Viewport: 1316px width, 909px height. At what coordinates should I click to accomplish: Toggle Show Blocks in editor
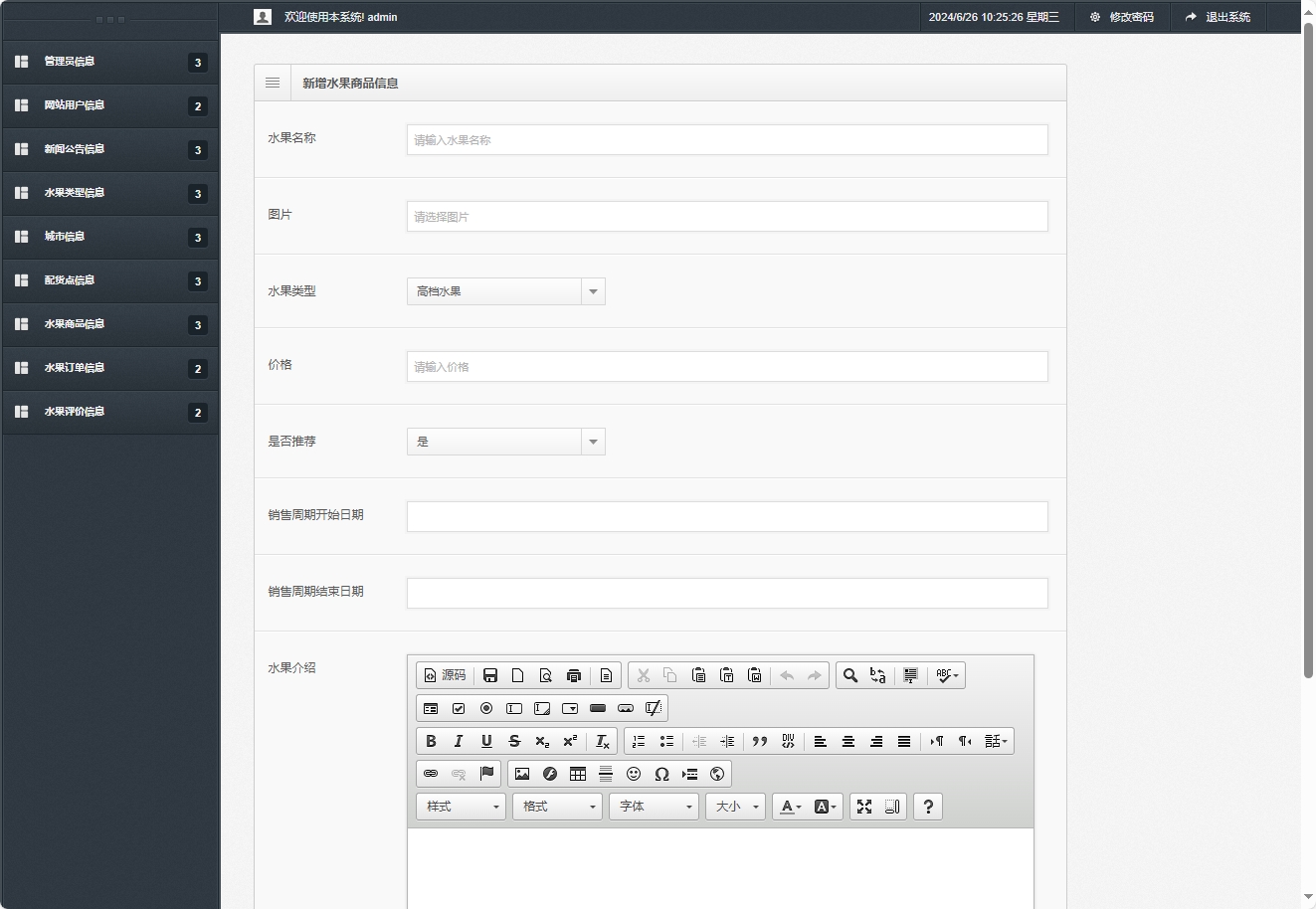(x=892, y=807)
